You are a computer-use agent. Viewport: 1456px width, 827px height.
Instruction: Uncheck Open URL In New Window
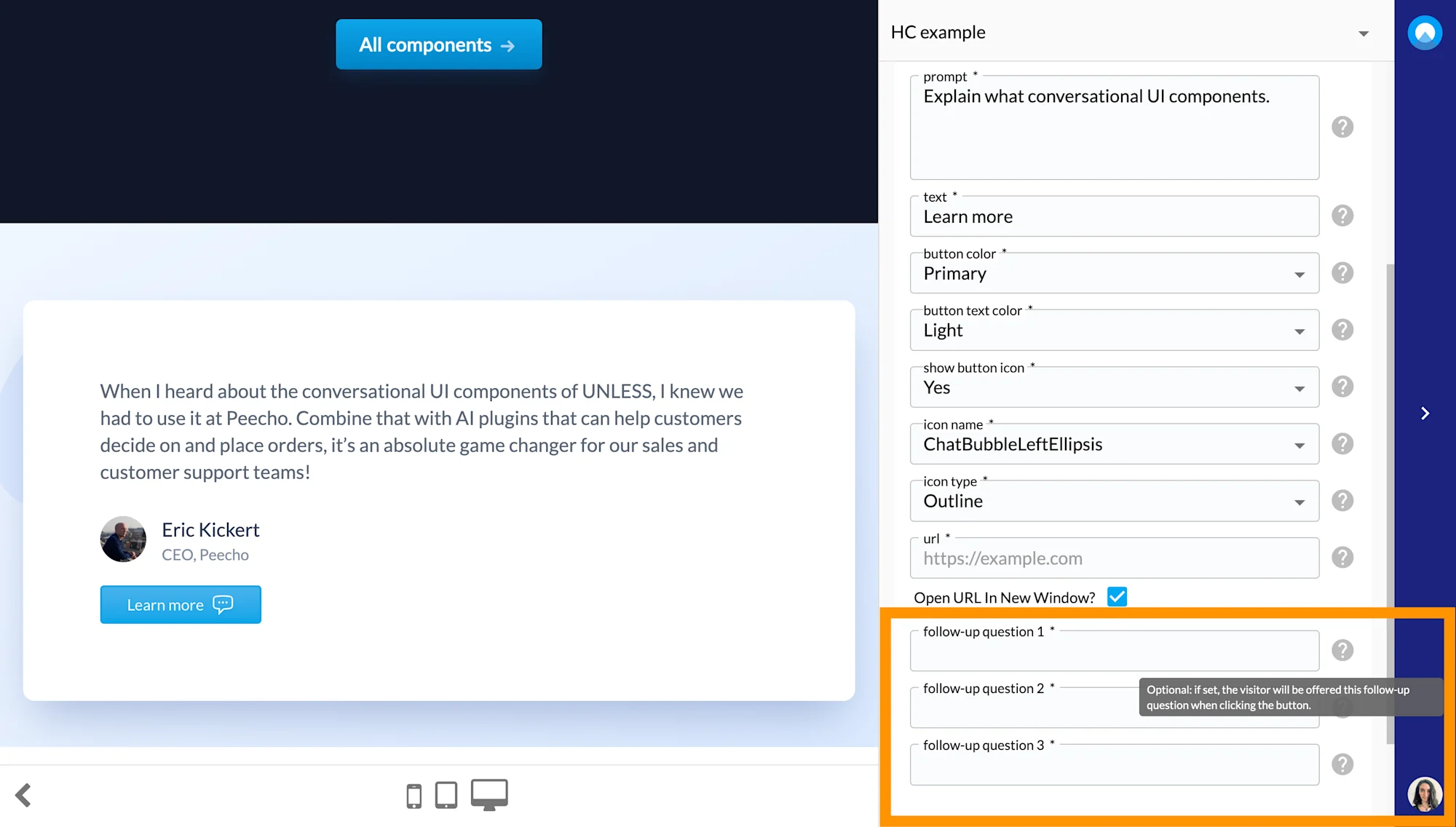(1117, 596)
